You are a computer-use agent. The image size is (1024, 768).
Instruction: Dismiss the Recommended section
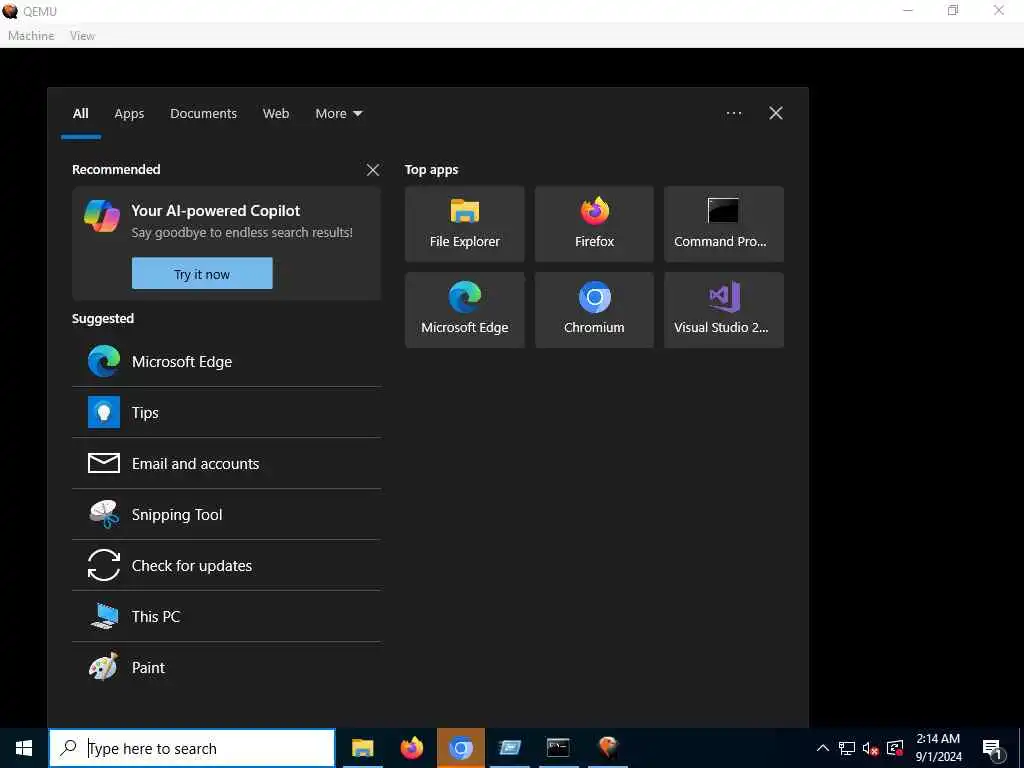click(373, 170)
